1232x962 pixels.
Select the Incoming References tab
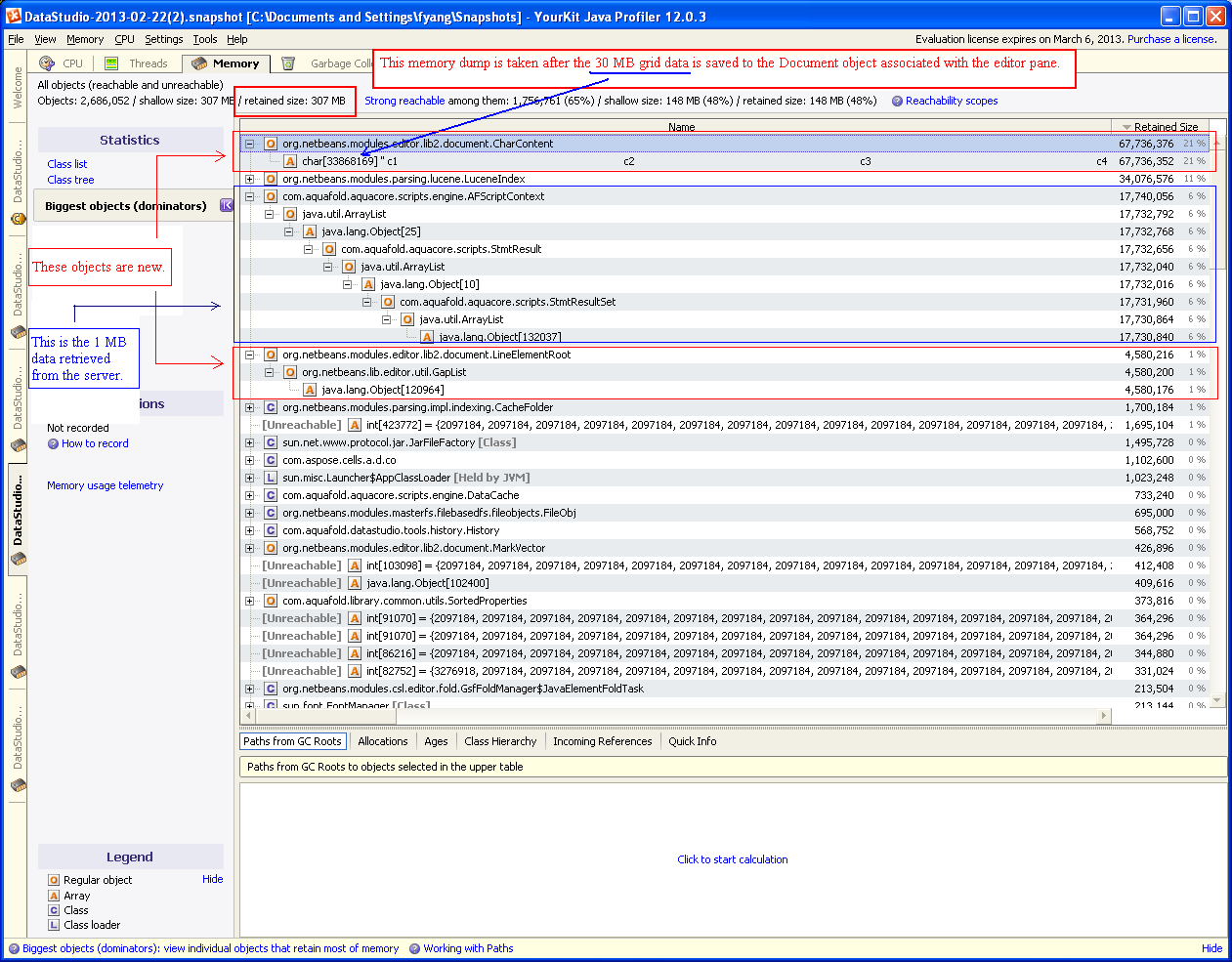click(602, 741)
